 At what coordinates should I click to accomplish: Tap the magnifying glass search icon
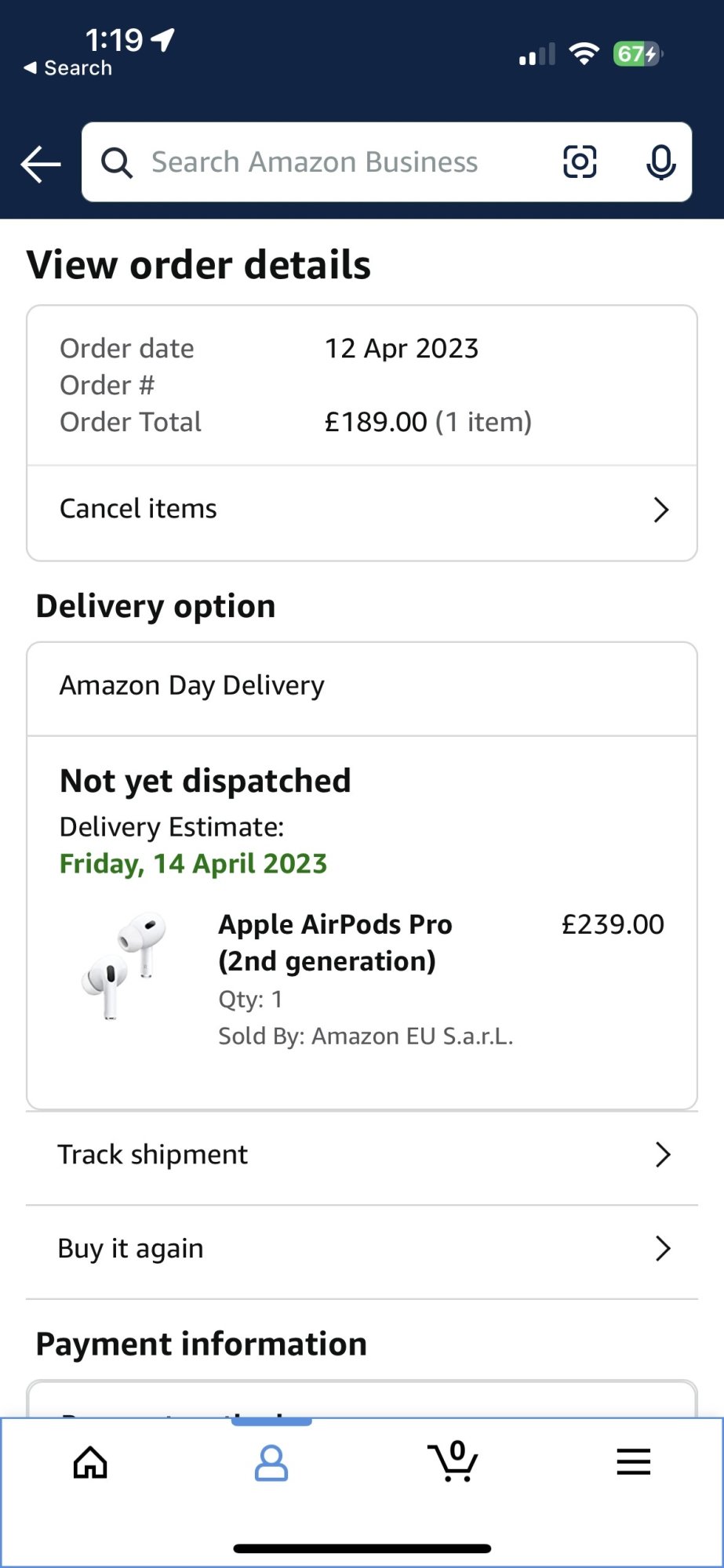click(117, 163)
